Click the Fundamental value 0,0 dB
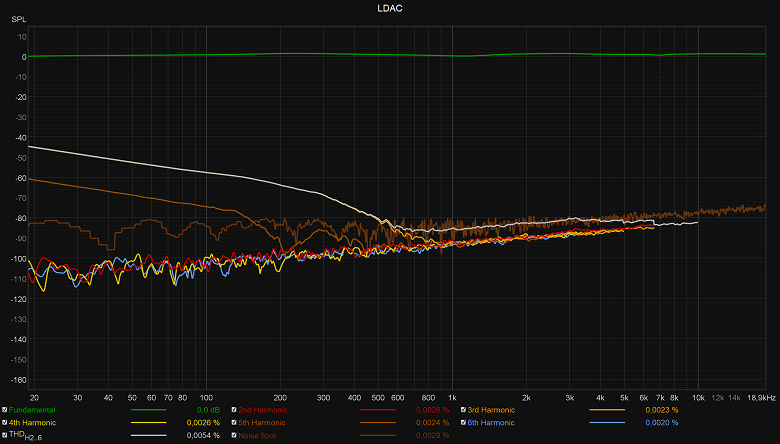This screenshot has height=444, width=780. click(x=208, y=410)
